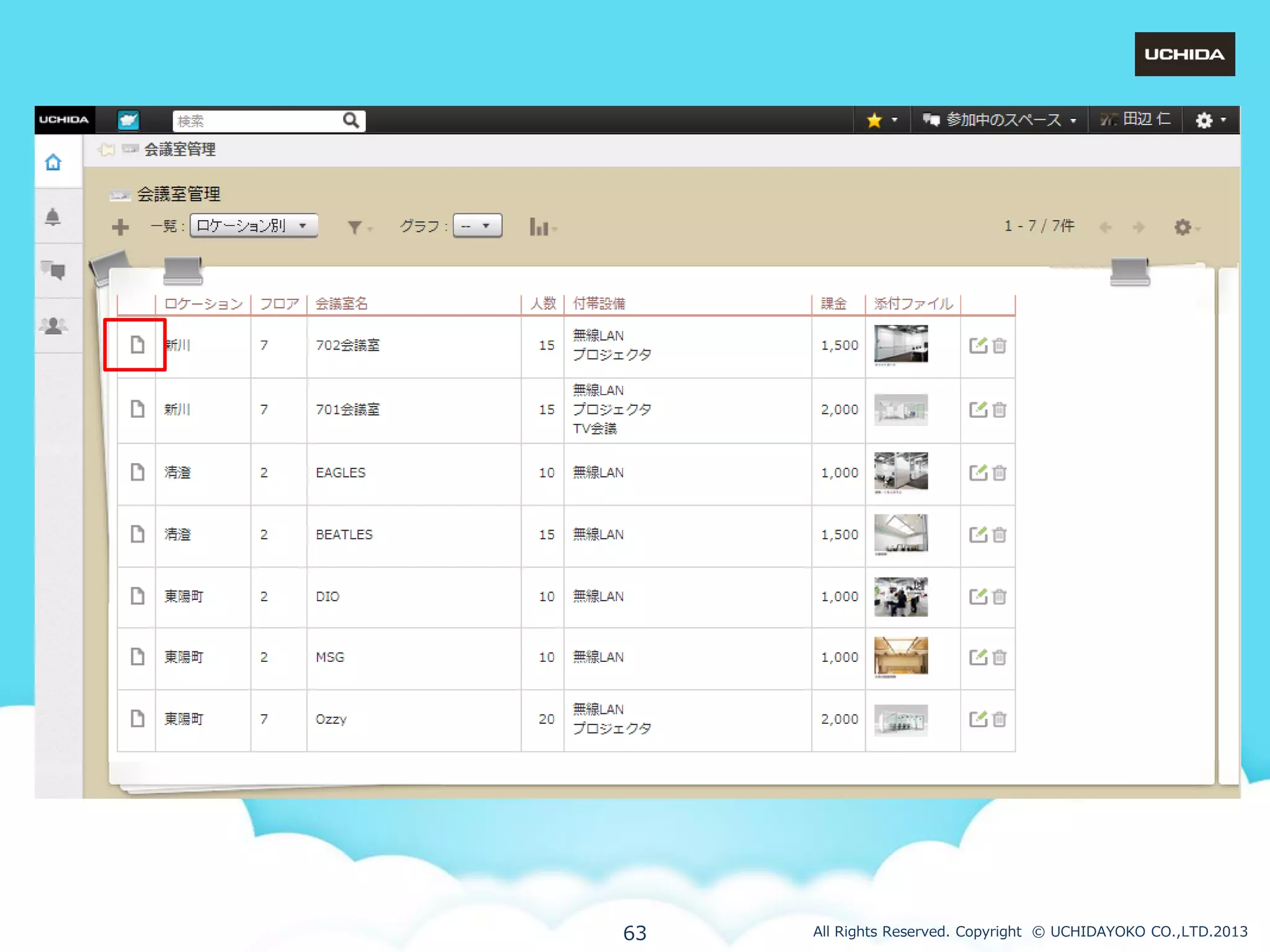Viewport: 1270px width, 952px height.
Task: Click the search magnifier icon
Action: pyautogui.click(x=351, y=120)
